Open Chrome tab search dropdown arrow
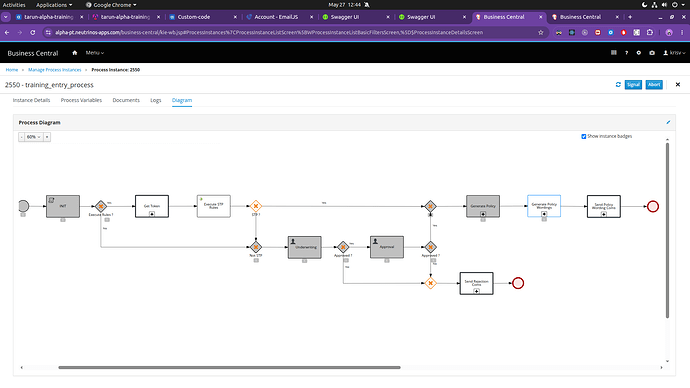690x388 pixels. tap(6, 17)
